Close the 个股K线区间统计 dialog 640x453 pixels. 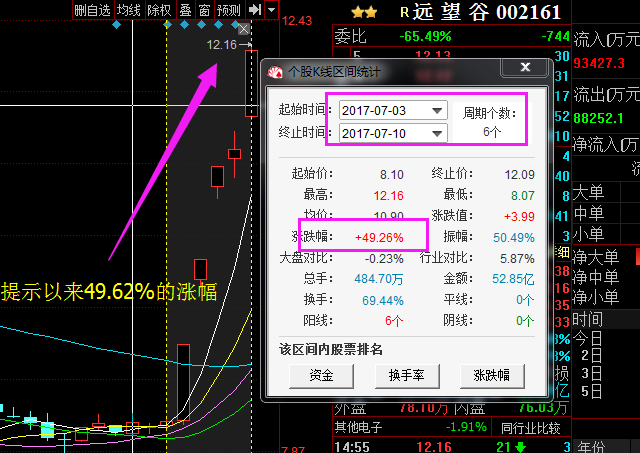click(x=523, y=69)
